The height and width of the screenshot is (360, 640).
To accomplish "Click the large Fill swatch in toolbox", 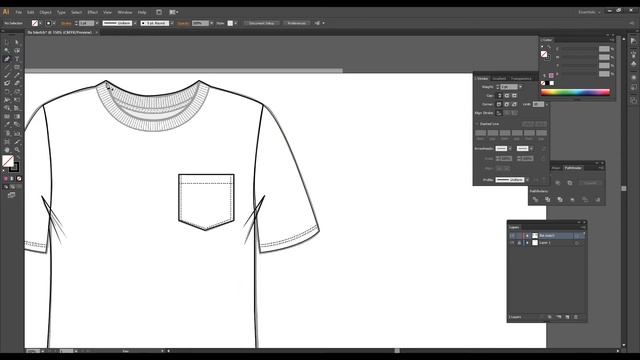I will click(x=8, y=160).
